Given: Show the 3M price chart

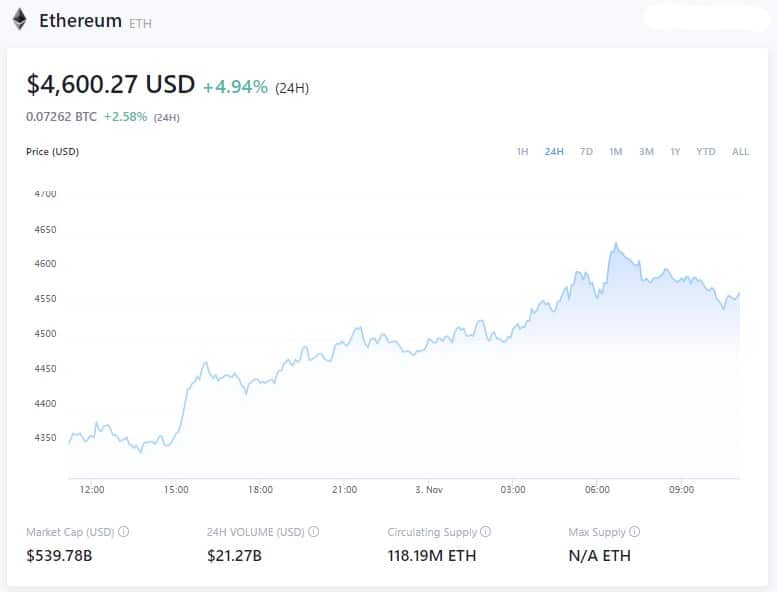Looking at the screenshot, I should coord(646,152).
